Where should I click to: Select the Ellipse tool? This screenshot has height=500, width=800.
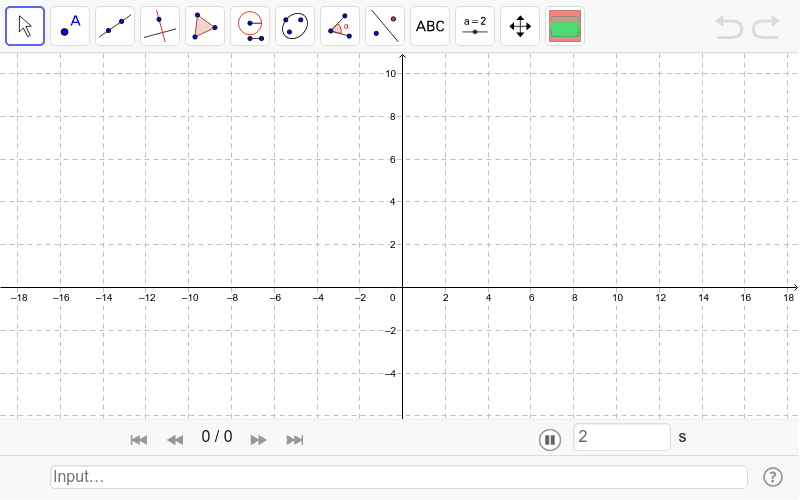(295, 26)
